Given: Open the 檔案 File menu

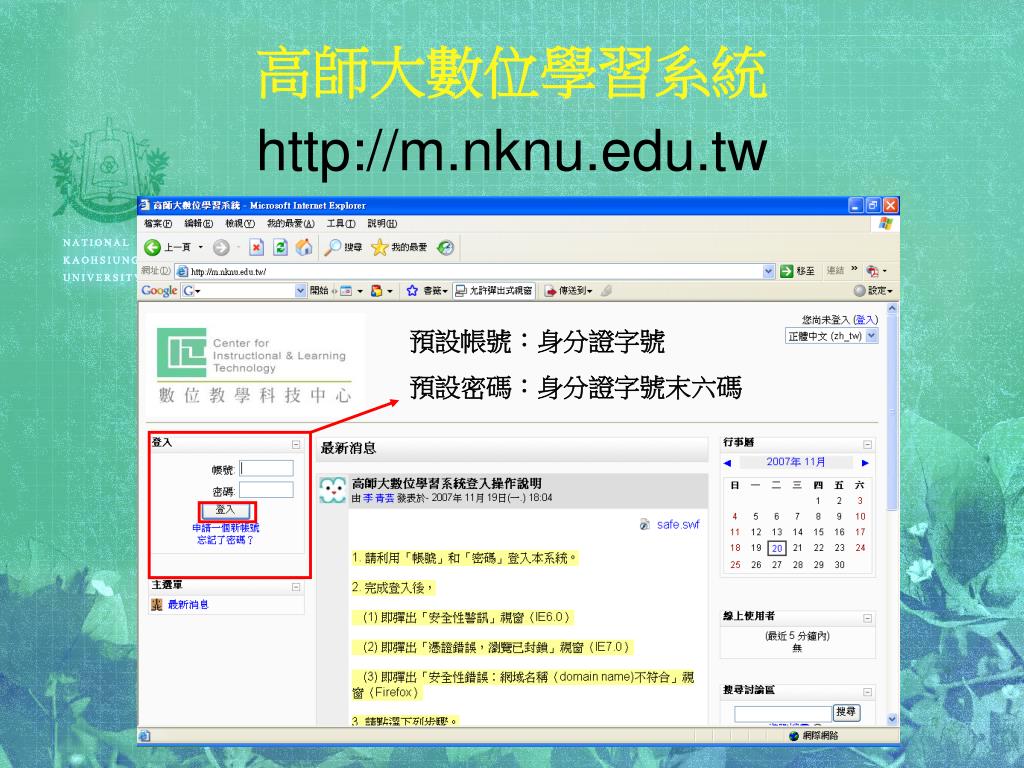Looking at the screenshot, I should point(157,223).
